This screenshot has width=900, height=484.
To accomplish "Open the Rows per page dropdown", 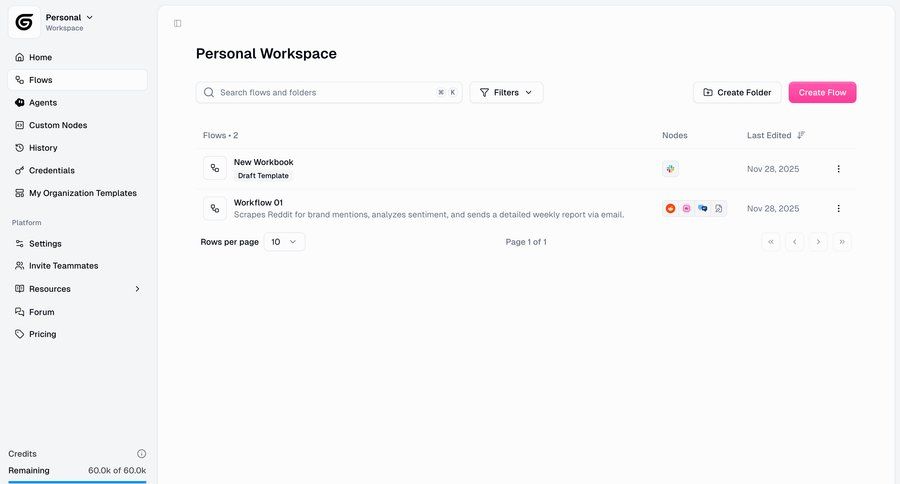I will (x=284, y=242).
